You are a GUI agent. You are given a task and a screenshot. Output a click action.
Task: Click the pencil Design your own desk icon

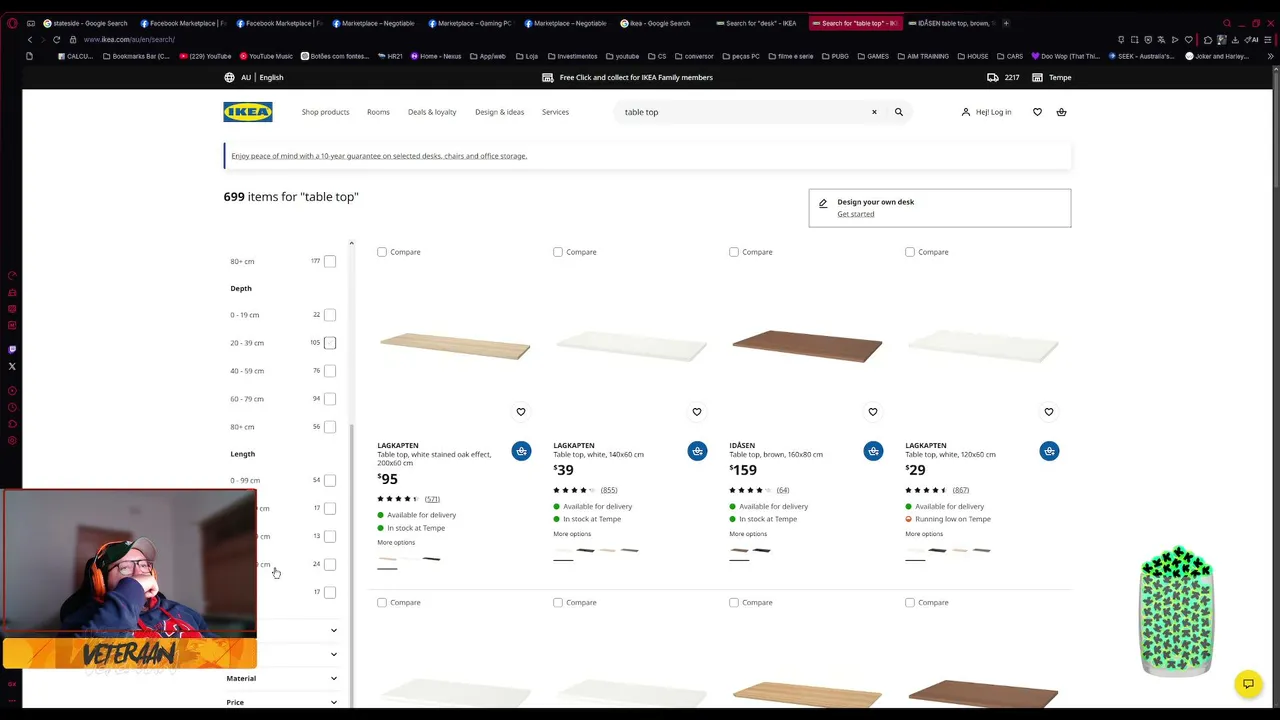[x=823, y=203]
